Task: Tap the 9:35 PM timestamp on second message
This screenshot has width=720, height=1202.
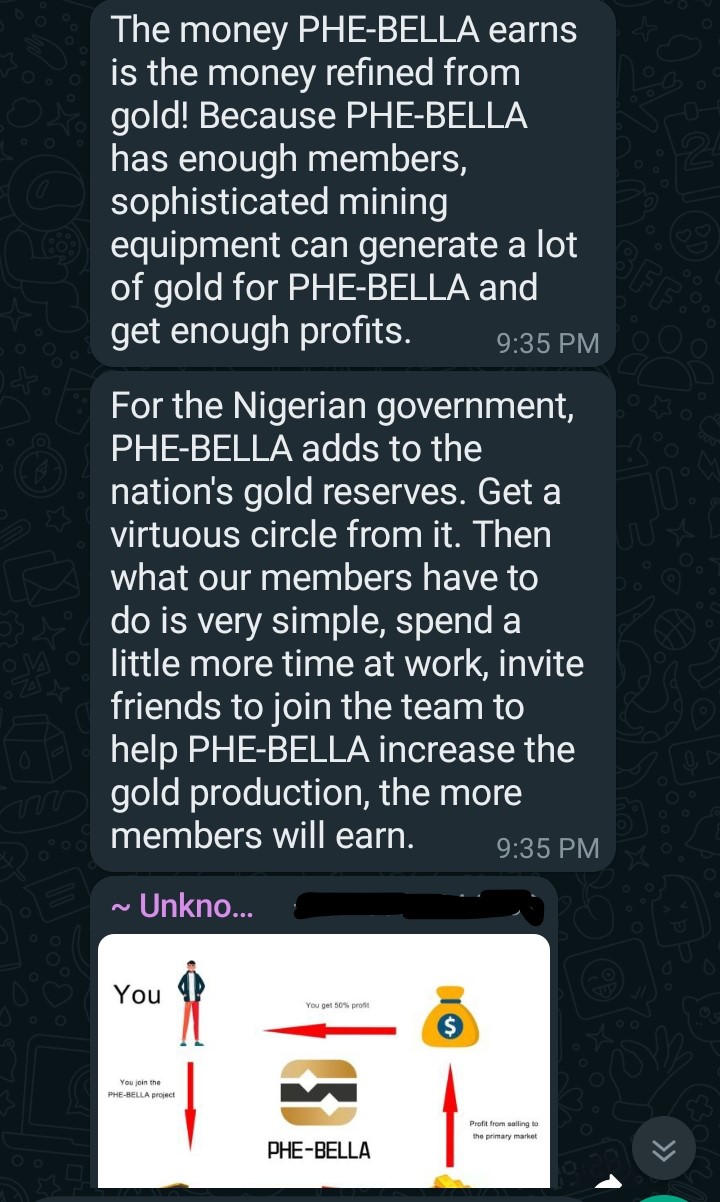Action: [547, 848]
